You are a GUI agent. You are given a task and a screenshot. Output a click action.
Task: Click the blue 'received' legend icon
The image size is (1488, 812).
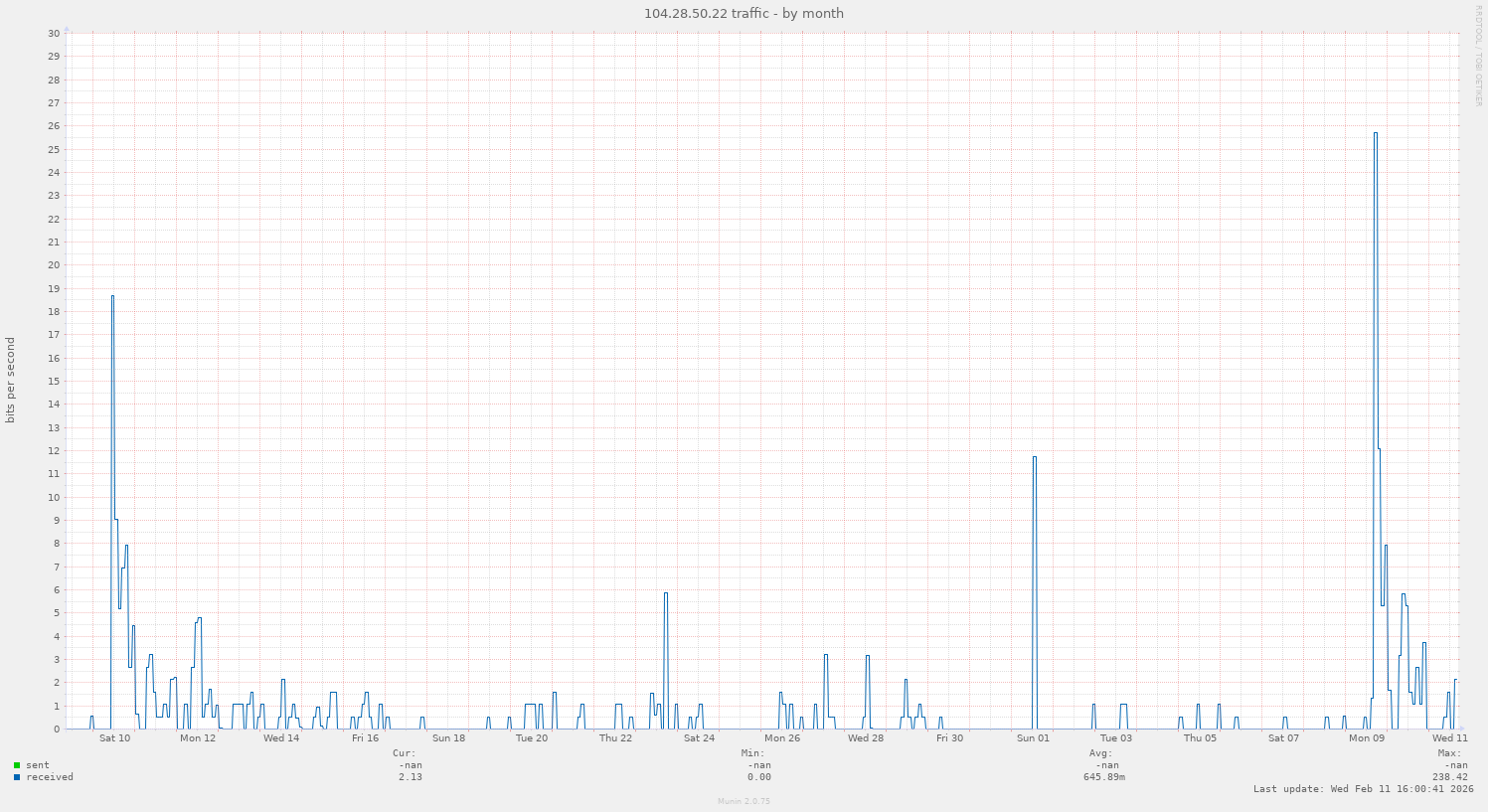(x=17, y=777)
